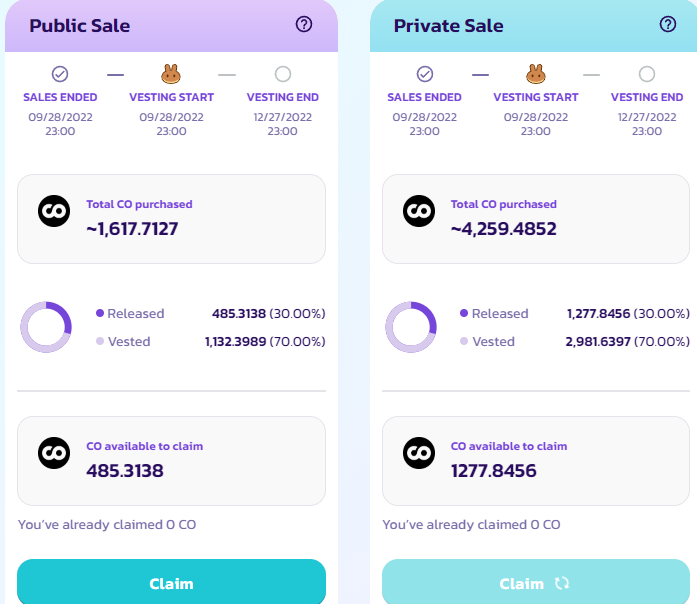The height and width of the screenshot is (604, 697).
Task: Click Private Sale 'Sales Ended' checkmark icon
Action: [x=425, y=74]
